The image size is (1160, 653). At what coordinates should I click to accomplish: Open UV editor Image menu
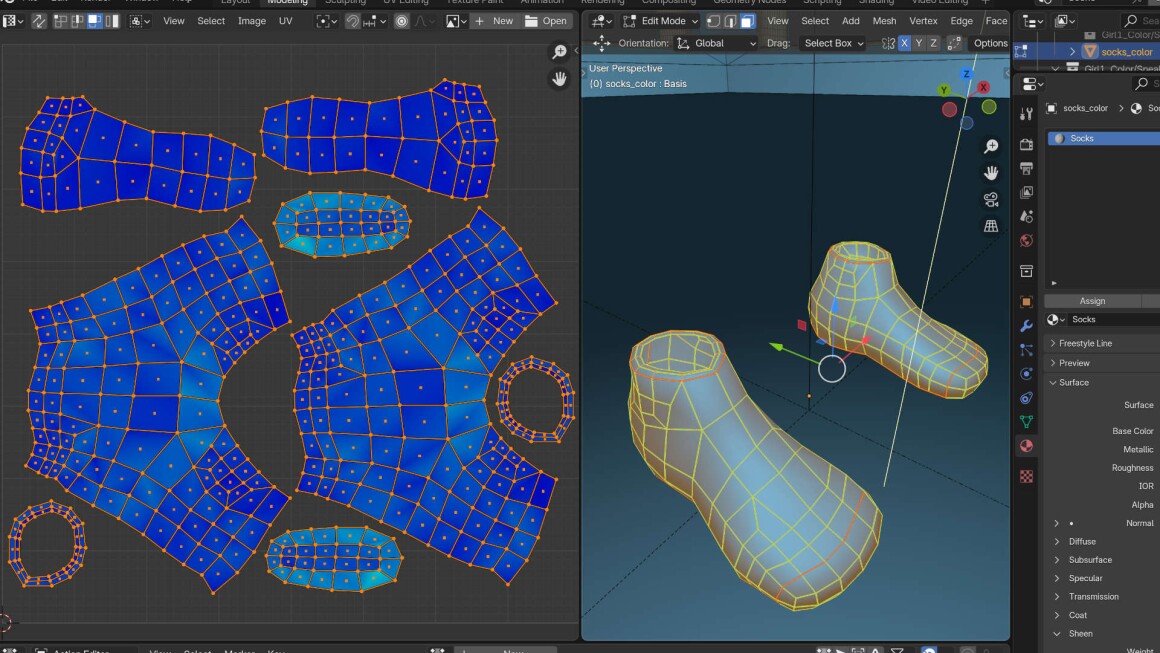pos(252,21)
